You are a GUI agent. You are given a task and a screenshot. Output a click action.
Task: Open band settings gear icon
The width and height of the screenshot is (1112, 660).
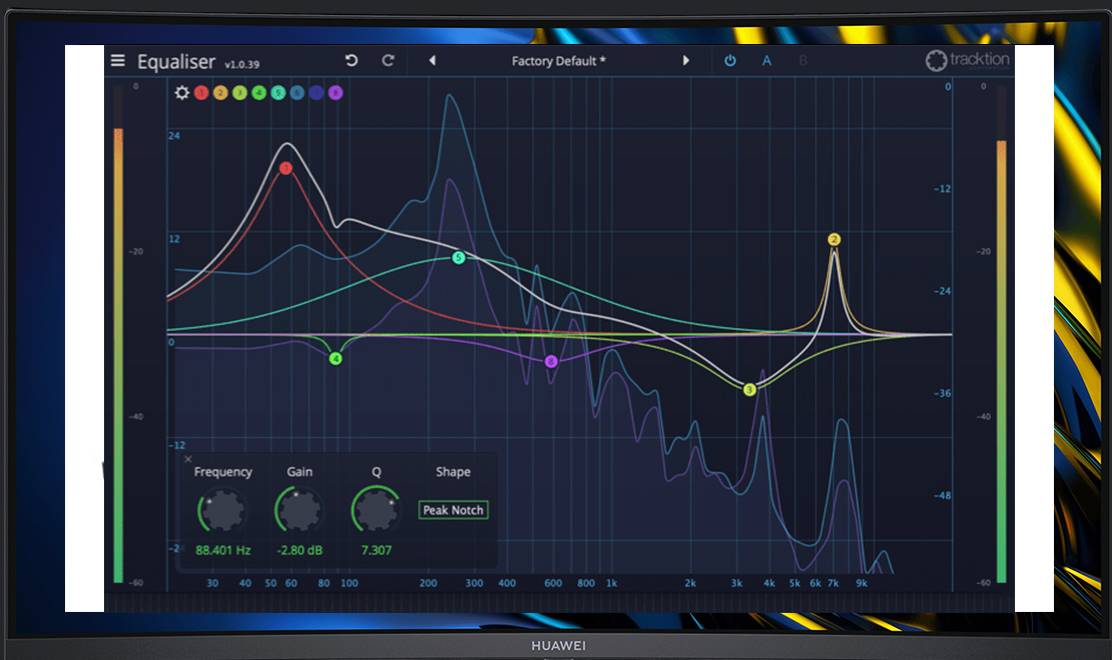tap(182, 93)
